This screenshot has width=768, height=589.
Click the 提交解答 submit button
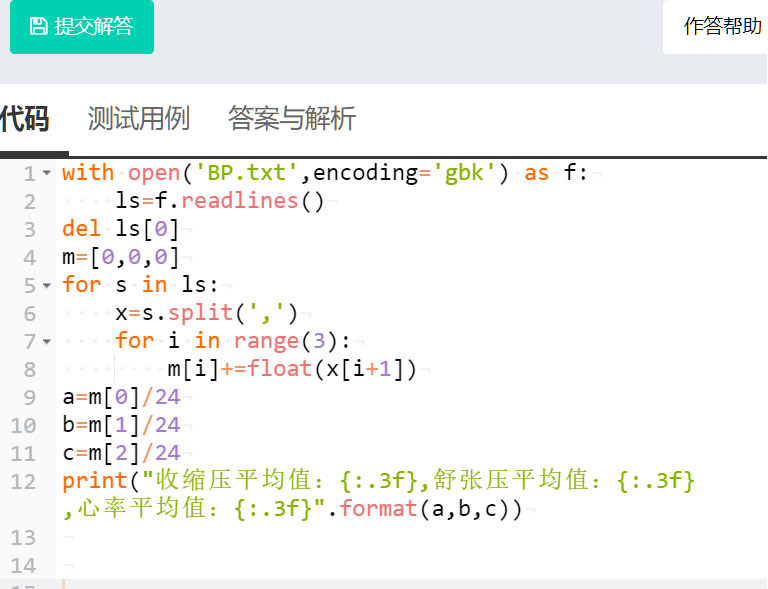click(82, 26)
